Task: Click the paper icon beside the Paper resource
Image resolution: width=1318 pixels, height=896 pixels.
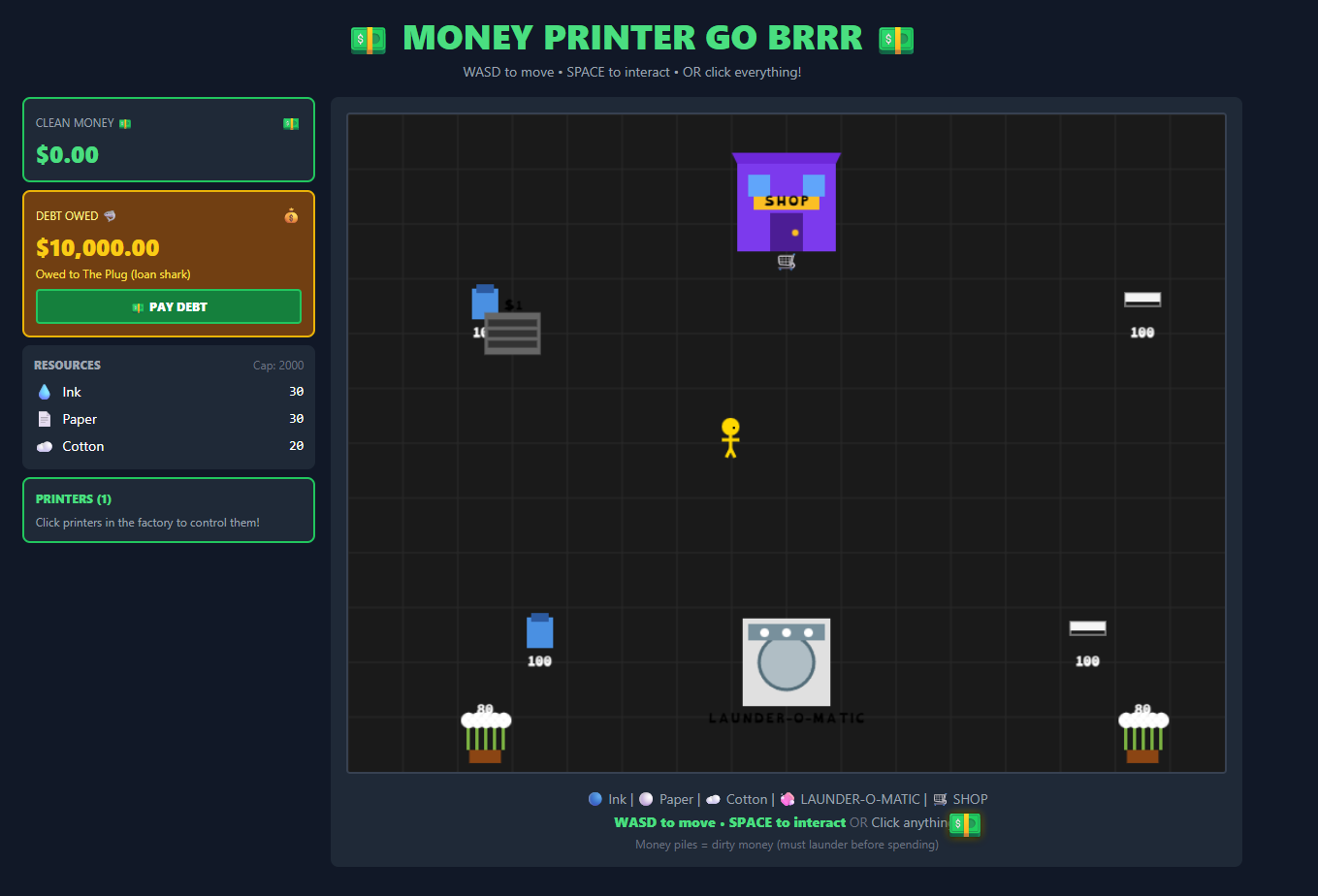Action: point(44,419)
